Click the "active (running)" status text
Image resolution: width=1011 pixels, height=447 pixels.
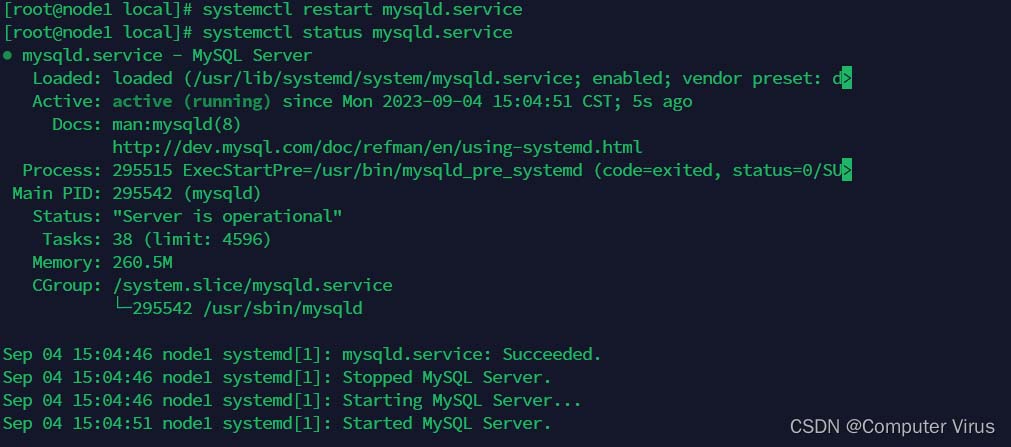point(190,102)
